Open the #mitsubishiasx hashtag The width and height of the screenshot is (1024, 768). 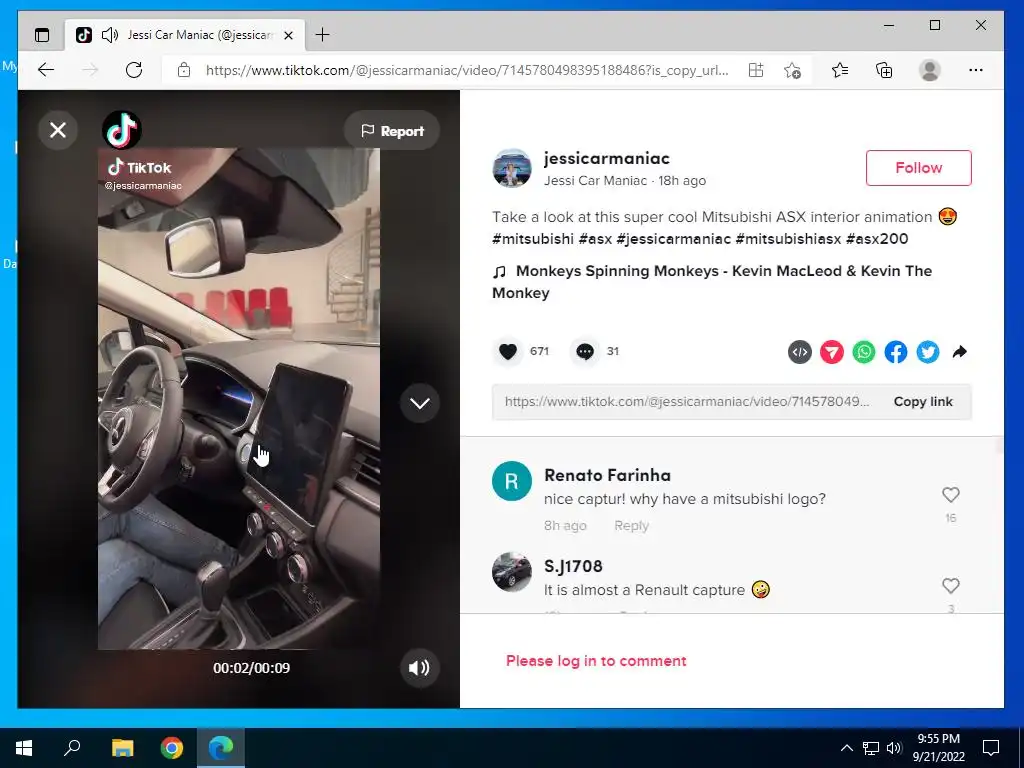pos(788,239)
